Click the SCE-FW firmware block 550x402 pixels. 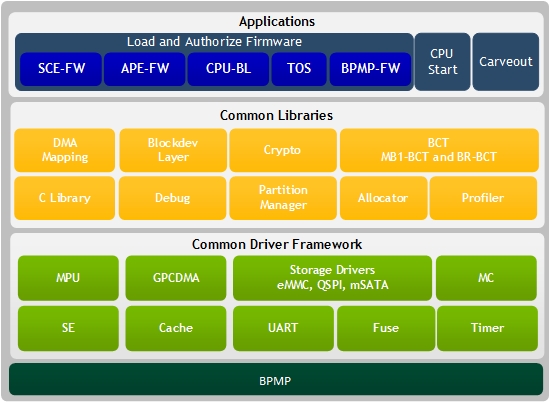pos(61,69)
